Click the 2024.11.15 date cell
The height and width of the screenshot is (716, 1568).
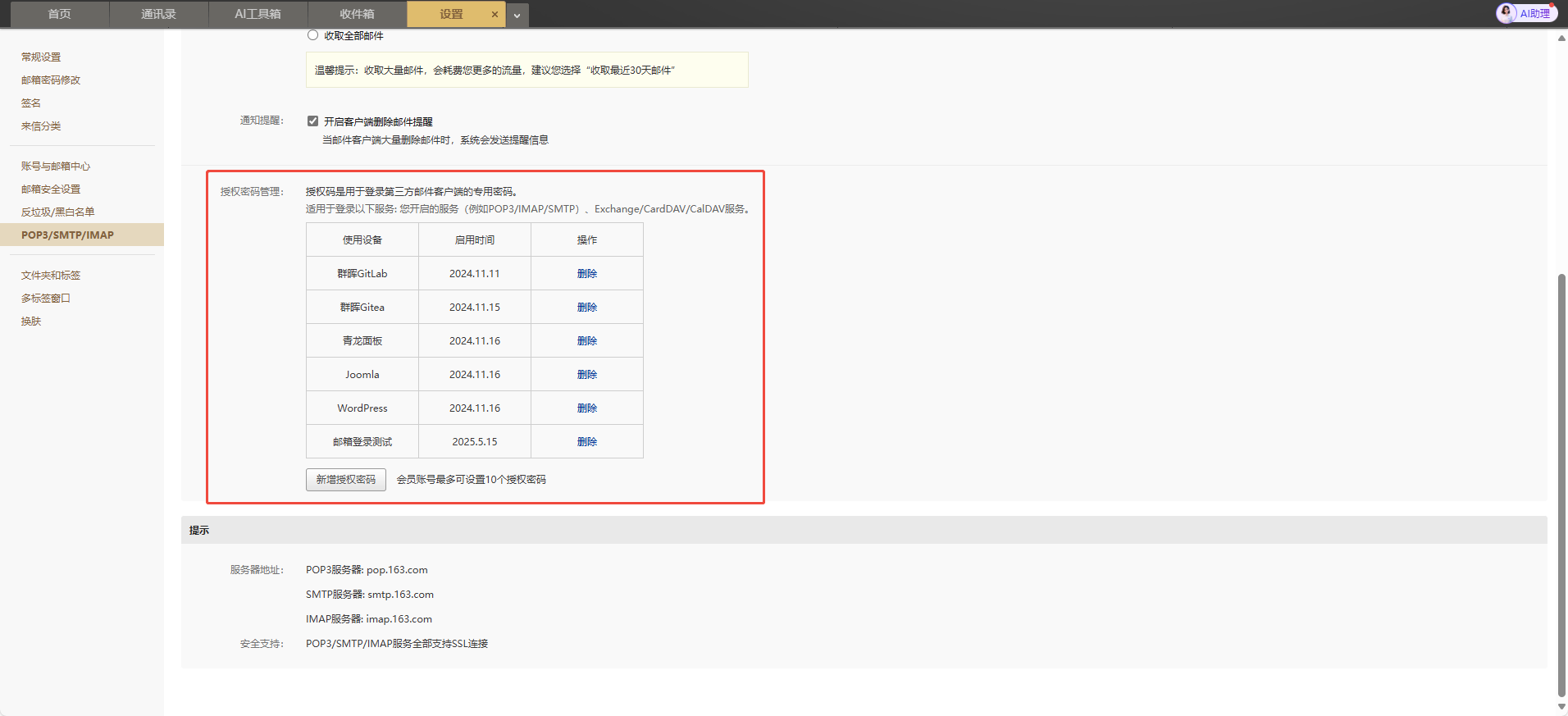(475, 308)
